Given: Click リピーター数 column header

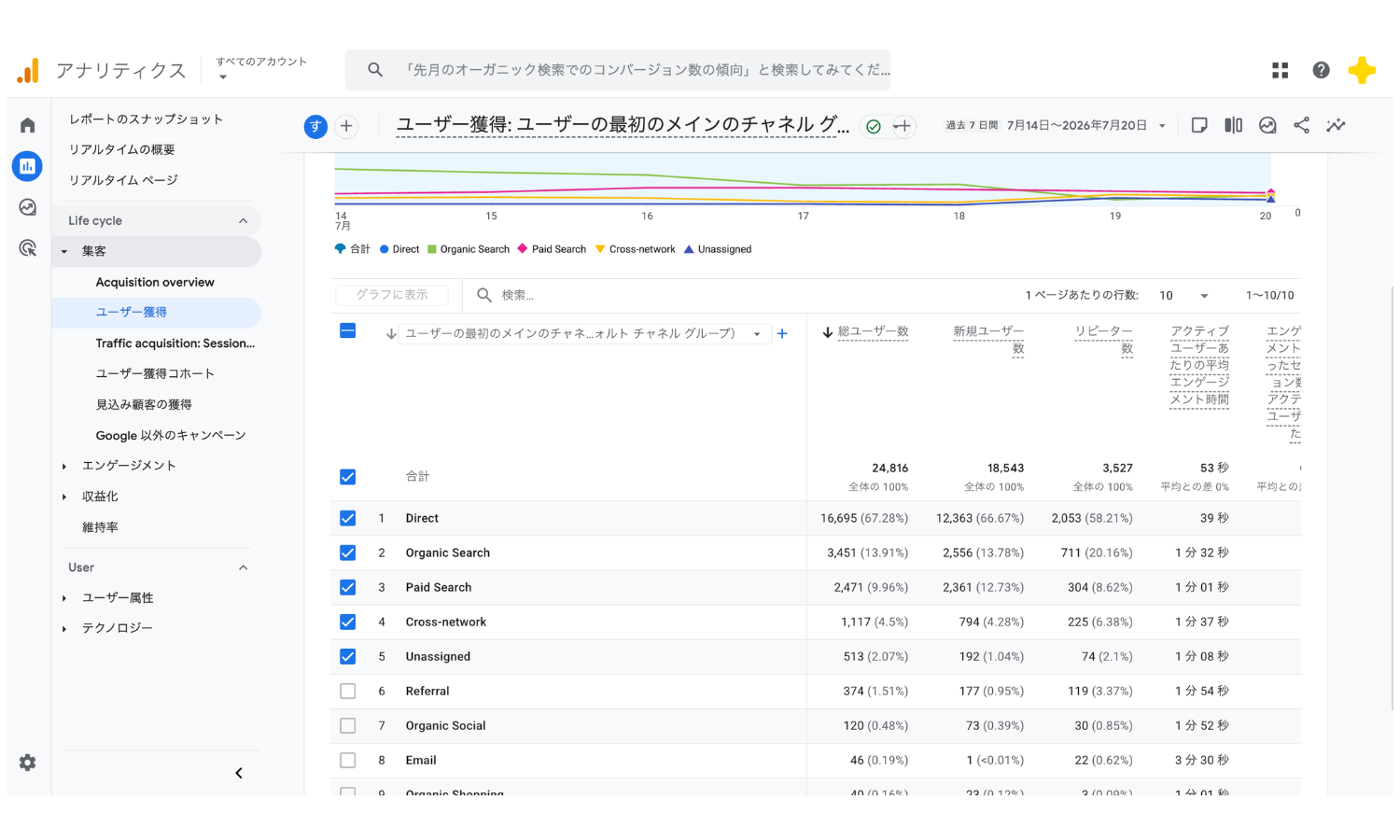Looking at the screenshot, I should pyautogui.click(x=1103, y=340).
